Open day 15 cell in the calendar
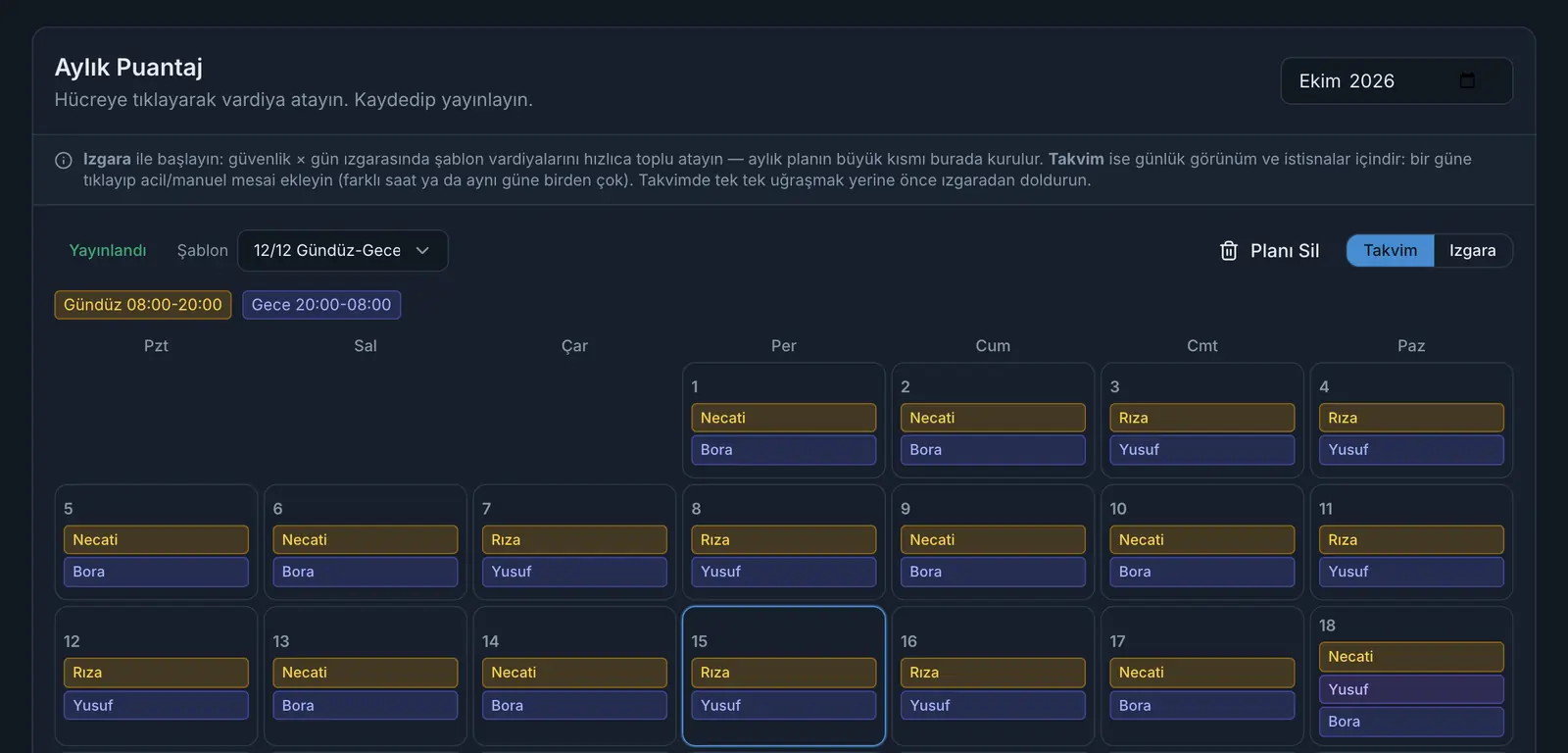This screenshot has width=1568, height=753. pos(783,676)
